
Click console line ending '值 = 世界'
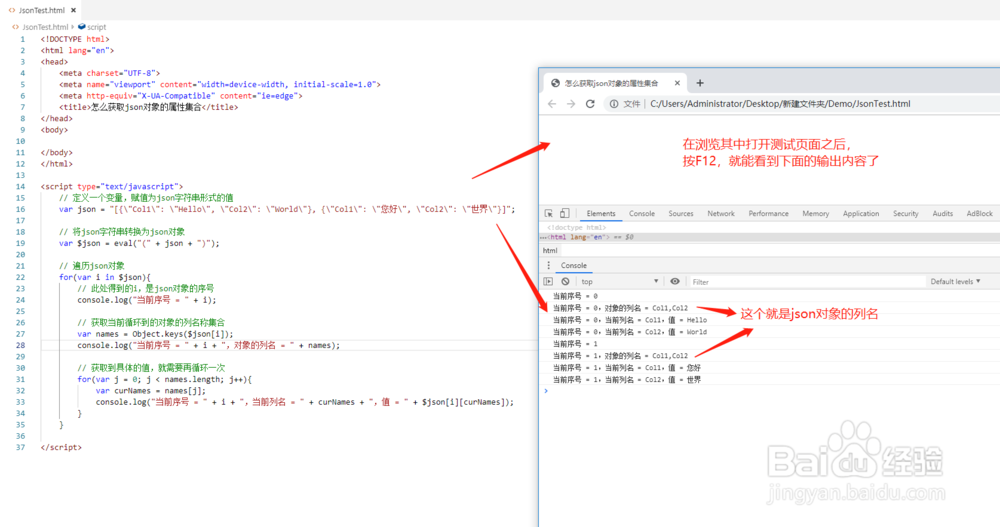point(626,380)
